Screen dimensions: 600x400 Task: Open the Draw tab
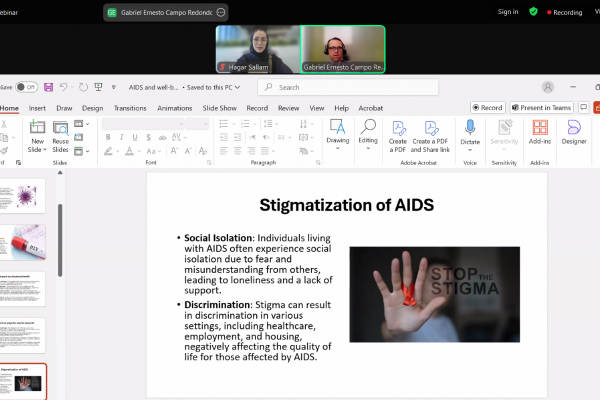click(x=64, y=108)
